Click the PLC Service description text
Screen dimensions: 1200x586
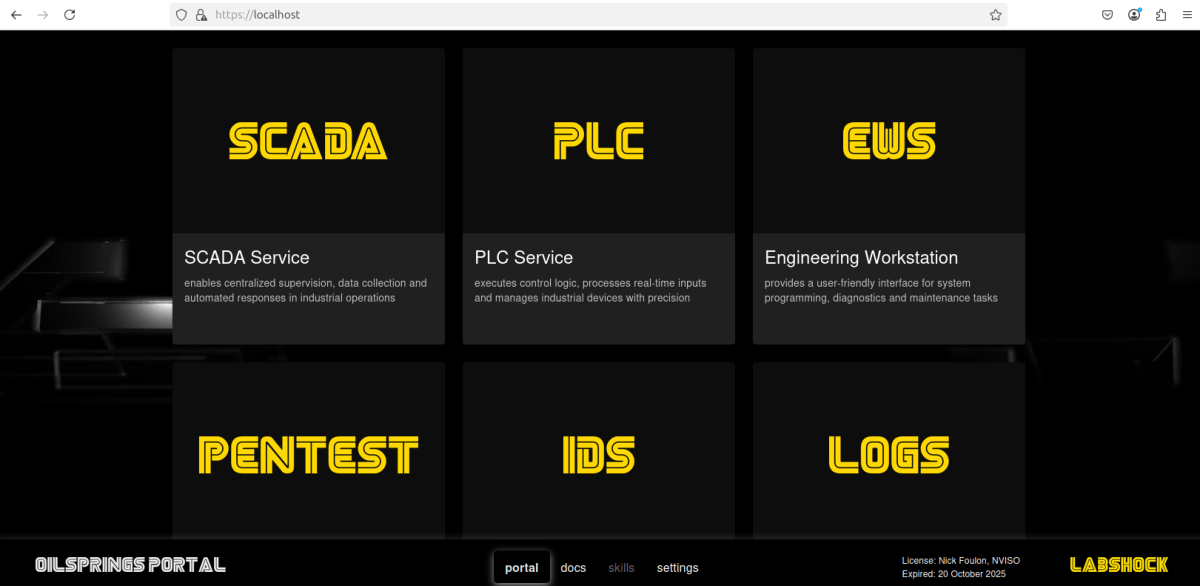[590, 290]
